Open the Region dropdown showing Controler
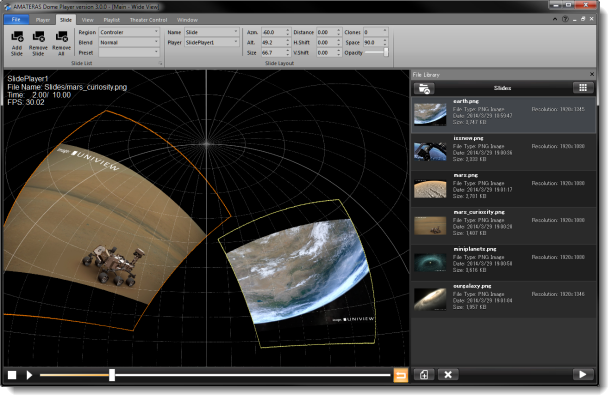The height and width of the screenshot is (402, 615). coord(129,32)
